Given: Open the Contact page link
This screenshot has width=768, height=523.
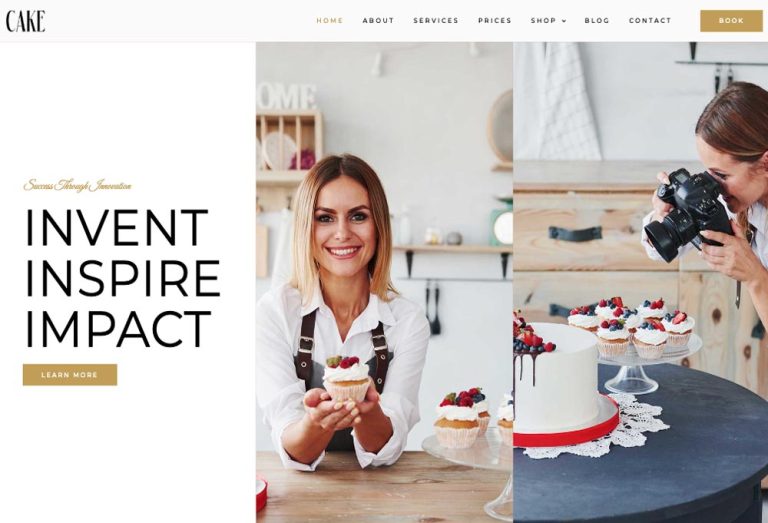Looking at the screenshot, I should click(x=650, y=21).
